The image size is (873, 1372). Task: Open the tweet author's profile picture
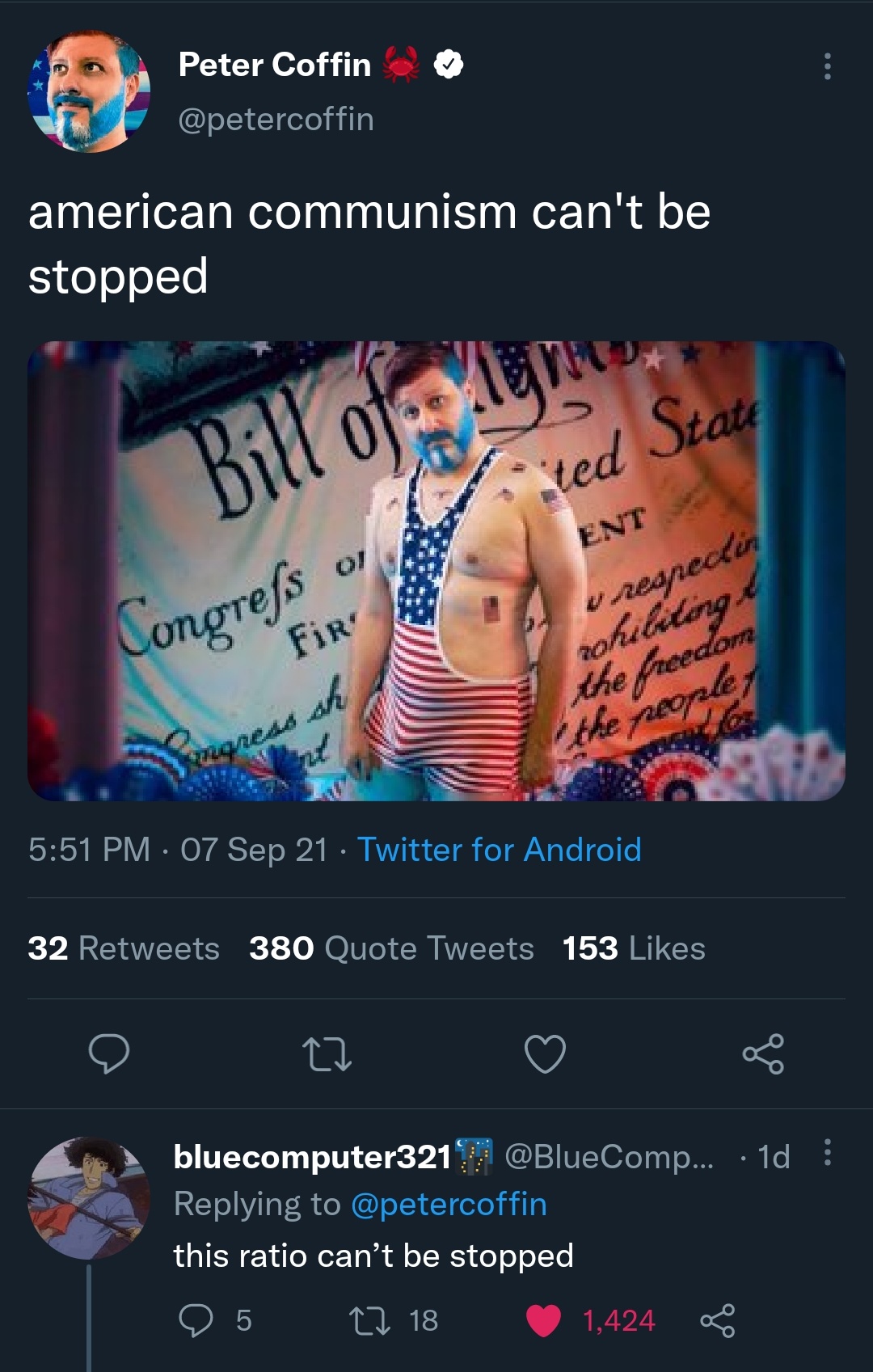(89, 91)
